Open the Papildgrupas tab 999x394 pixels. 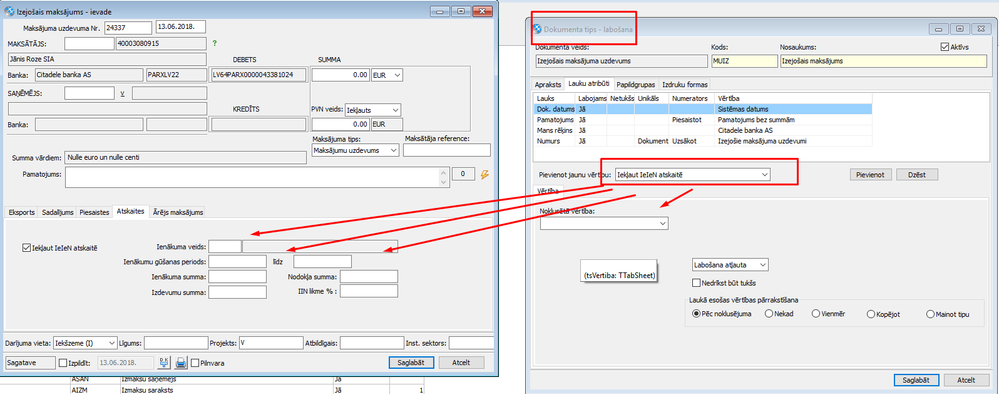(x=636, y=84)
